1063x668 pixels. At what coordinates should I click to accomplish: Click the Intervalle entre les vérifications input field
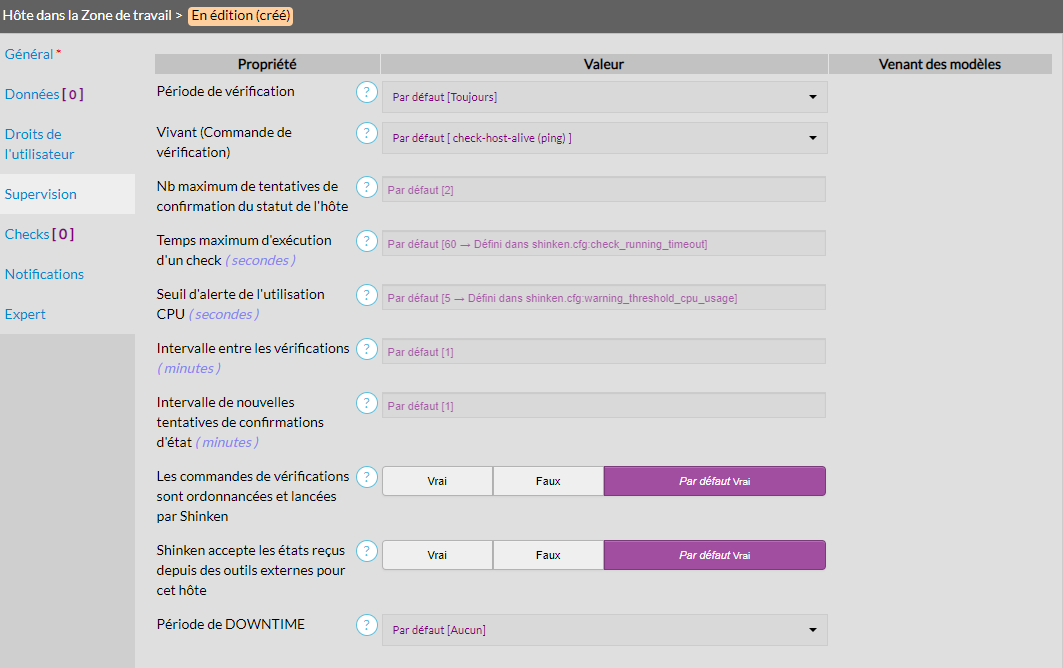(x=603, y=351)
